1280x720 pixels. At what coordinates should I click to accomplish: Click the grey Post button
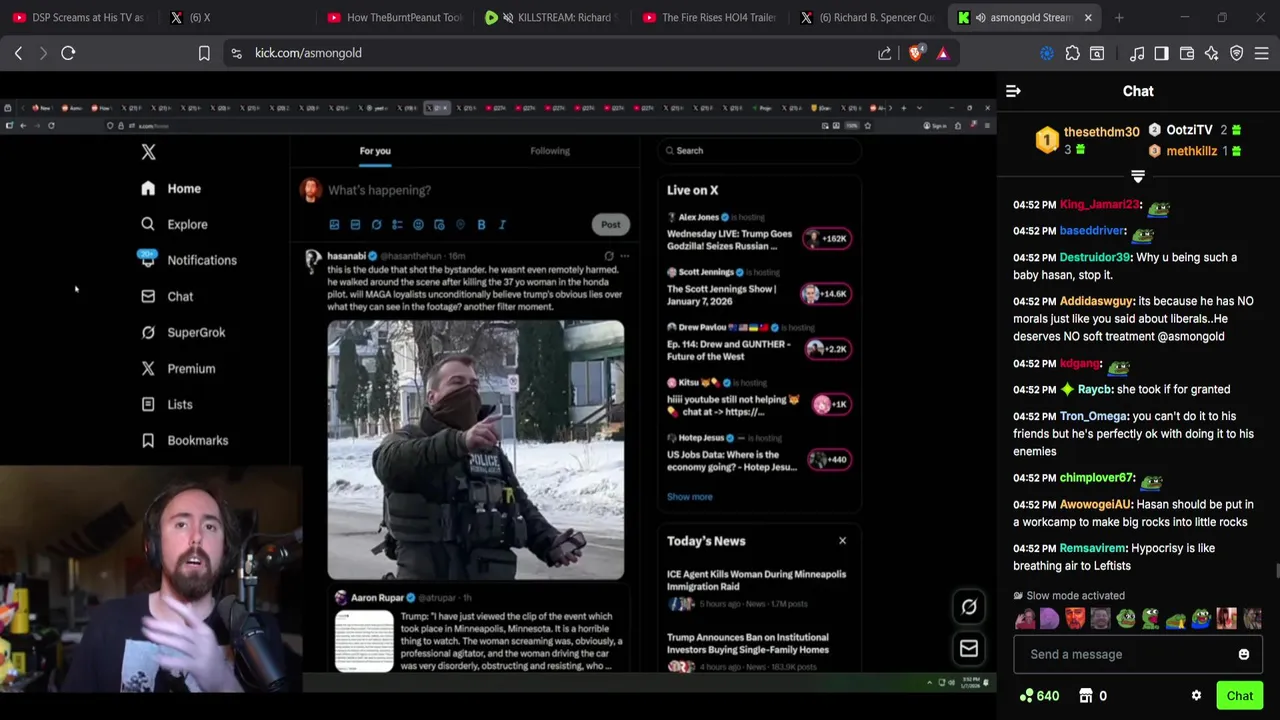[x=611, y=225]
